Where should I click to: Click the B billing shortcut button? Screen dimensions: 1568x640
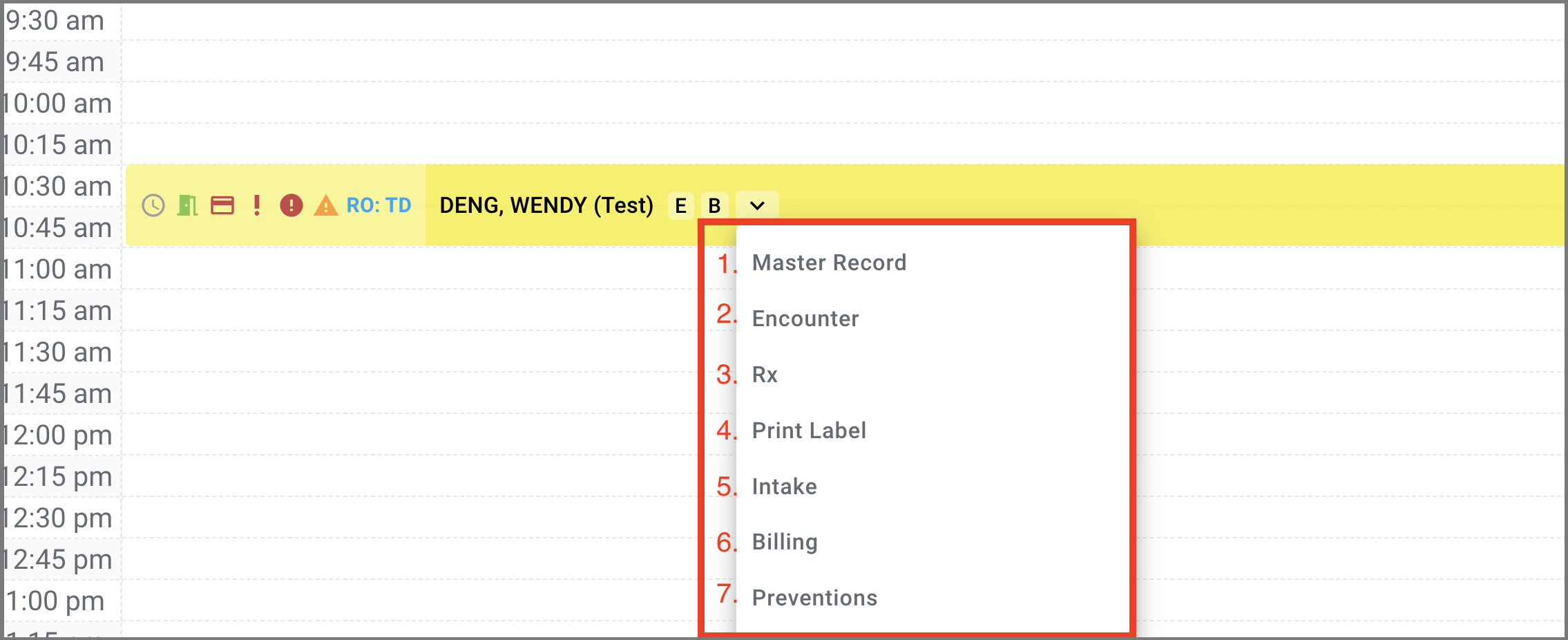click(x=714, y=205)
